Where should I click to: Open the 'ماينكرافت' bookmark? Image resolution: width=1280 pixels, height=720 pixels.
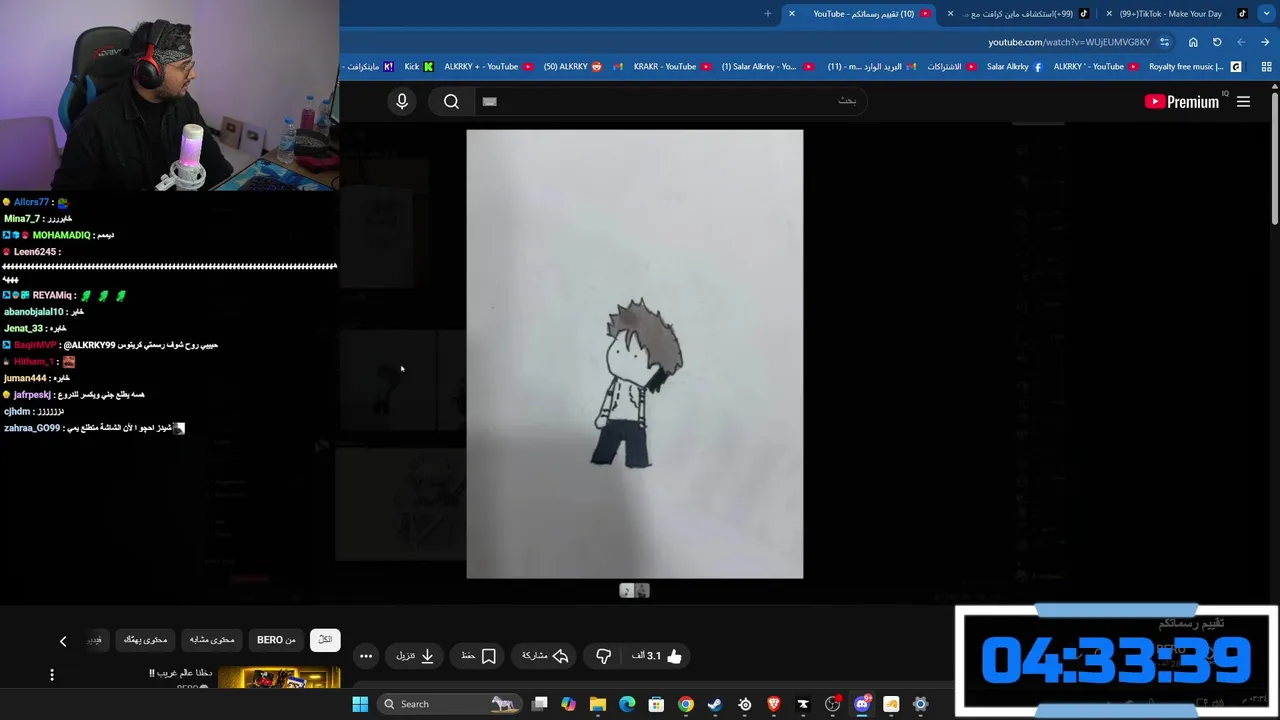[x=368, y=67]
